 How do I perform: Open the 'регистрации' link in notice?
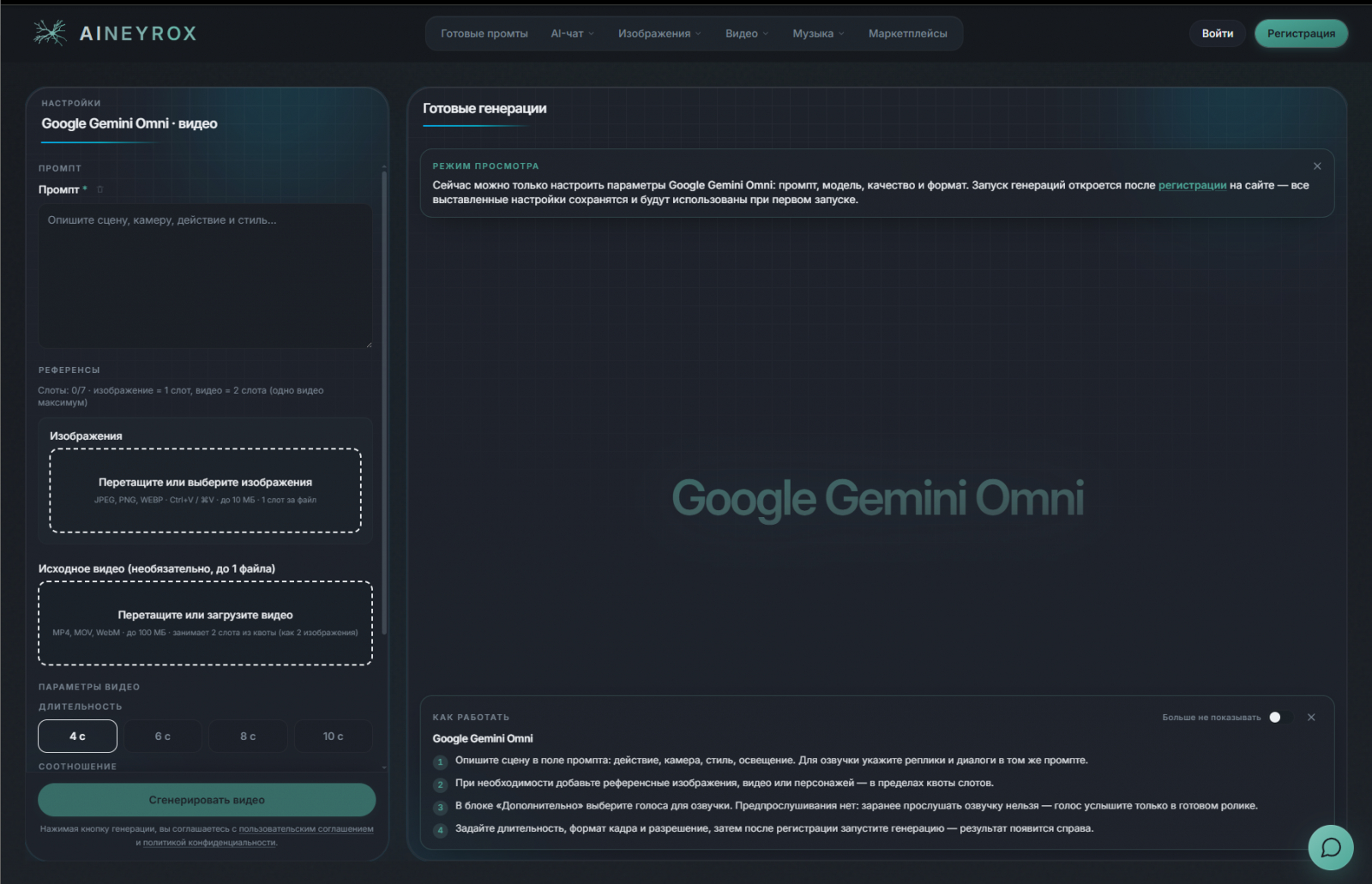[x=1192, y=185]
